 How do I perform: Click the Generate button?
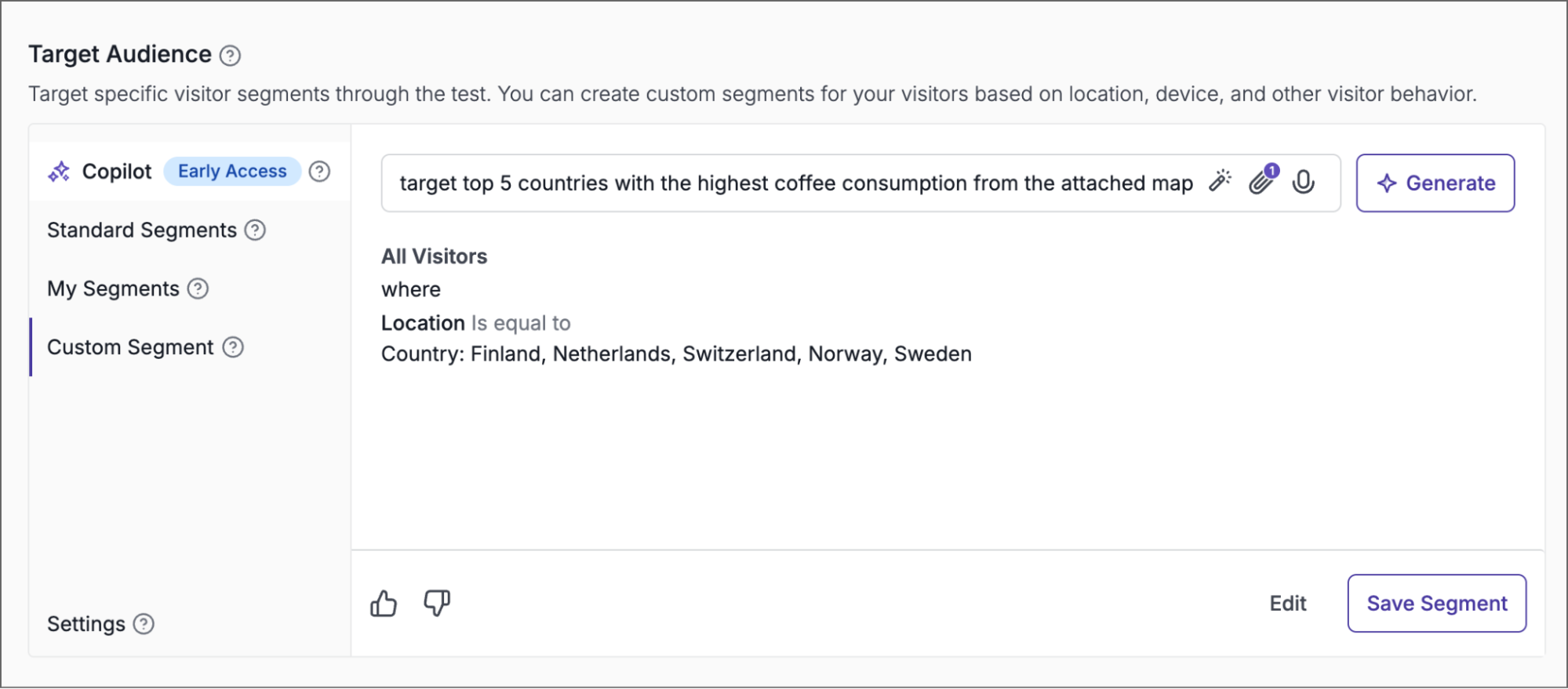1435,183
